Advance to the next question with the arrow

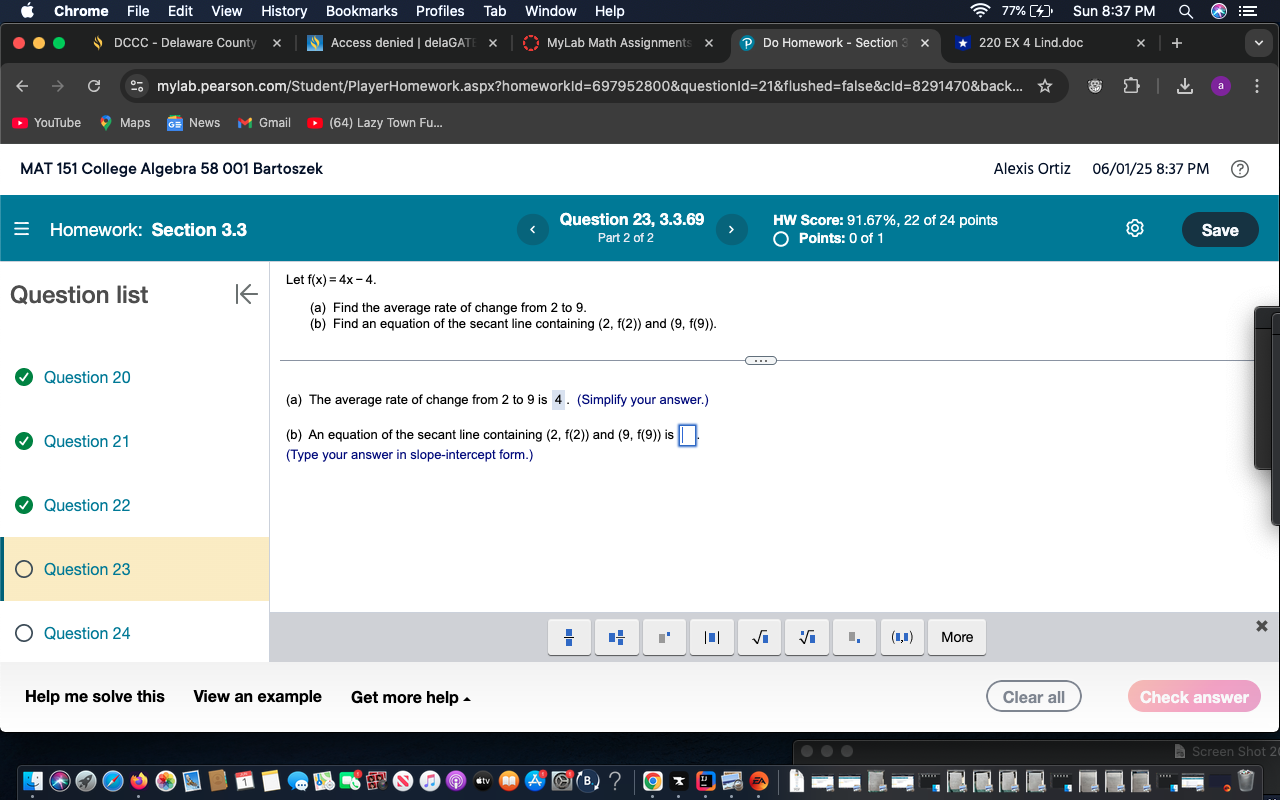coord(732,229)
